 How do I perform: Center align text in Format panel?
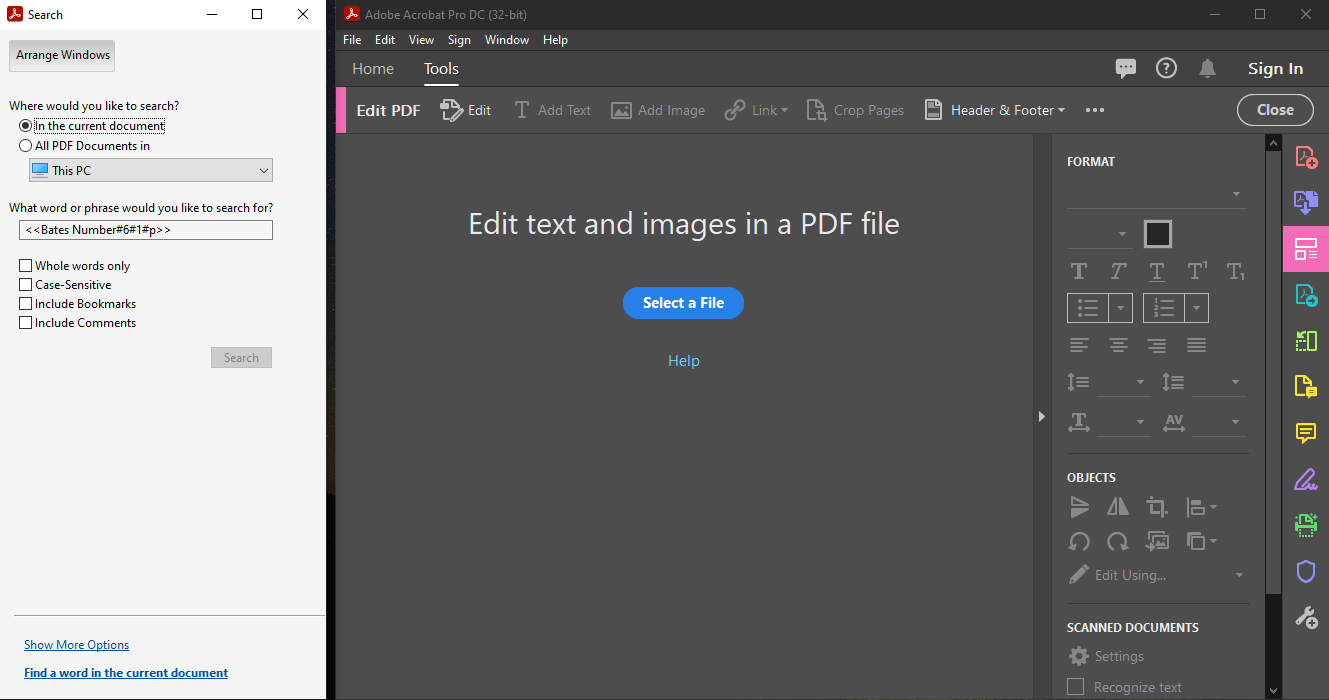pyautogui.click(x=1118, y=345)
